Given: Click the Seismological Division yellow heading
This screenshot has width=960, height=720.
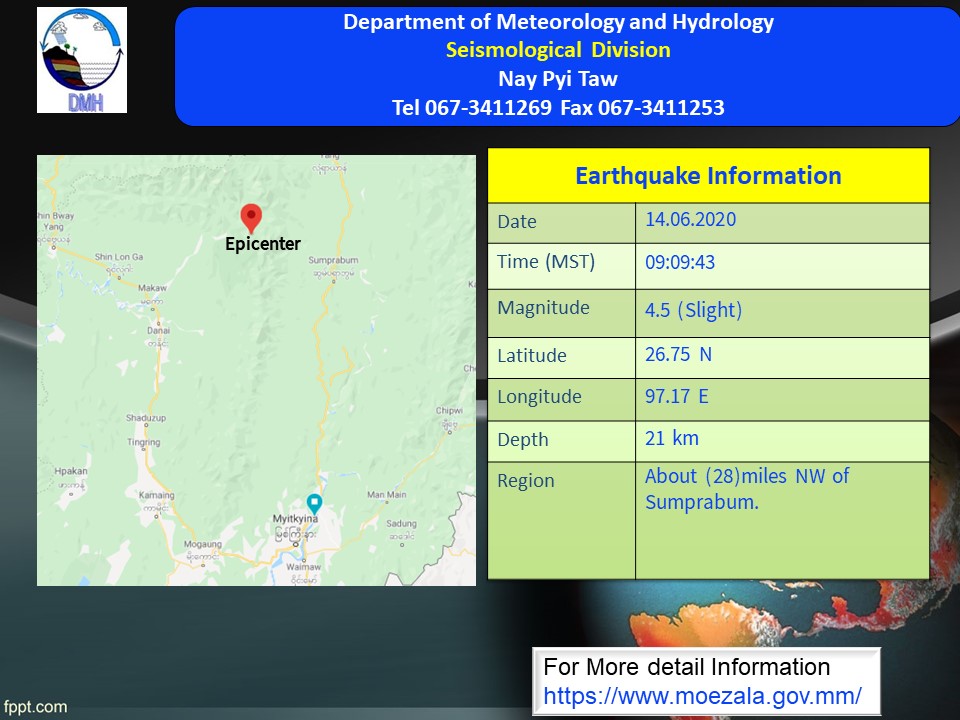Looking at the screenshot, I should 558,50.
